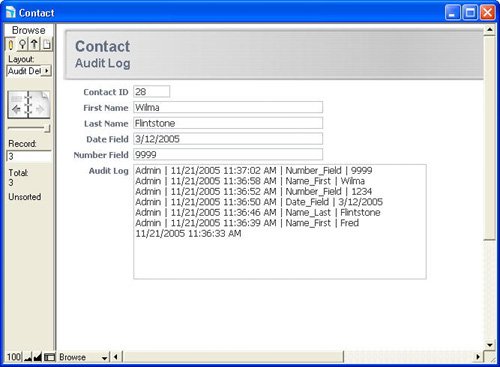Switch to Layout mode icon
Image resolution: width=500 pixels, height=367 pixels.
tap(34, 44)
